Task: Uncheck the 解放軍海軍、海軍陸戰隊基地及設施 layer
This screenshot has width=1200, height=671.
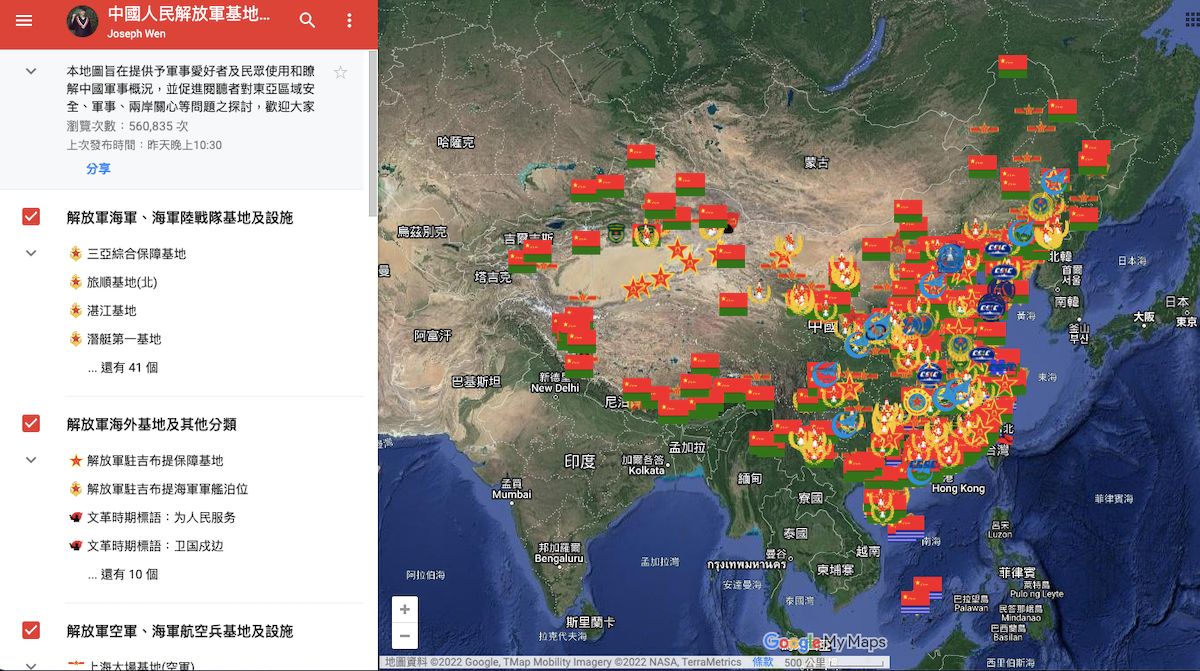Action: click(x=31, y=217)
